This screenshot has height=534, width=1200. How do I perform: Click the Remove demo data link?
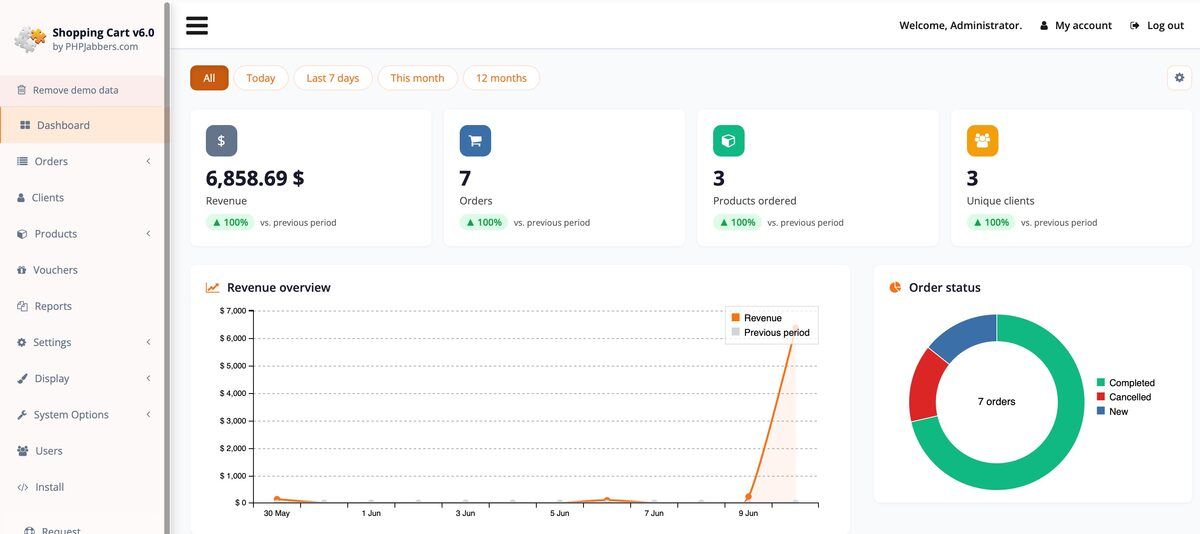pyautogui.click(x=75, y=90)
